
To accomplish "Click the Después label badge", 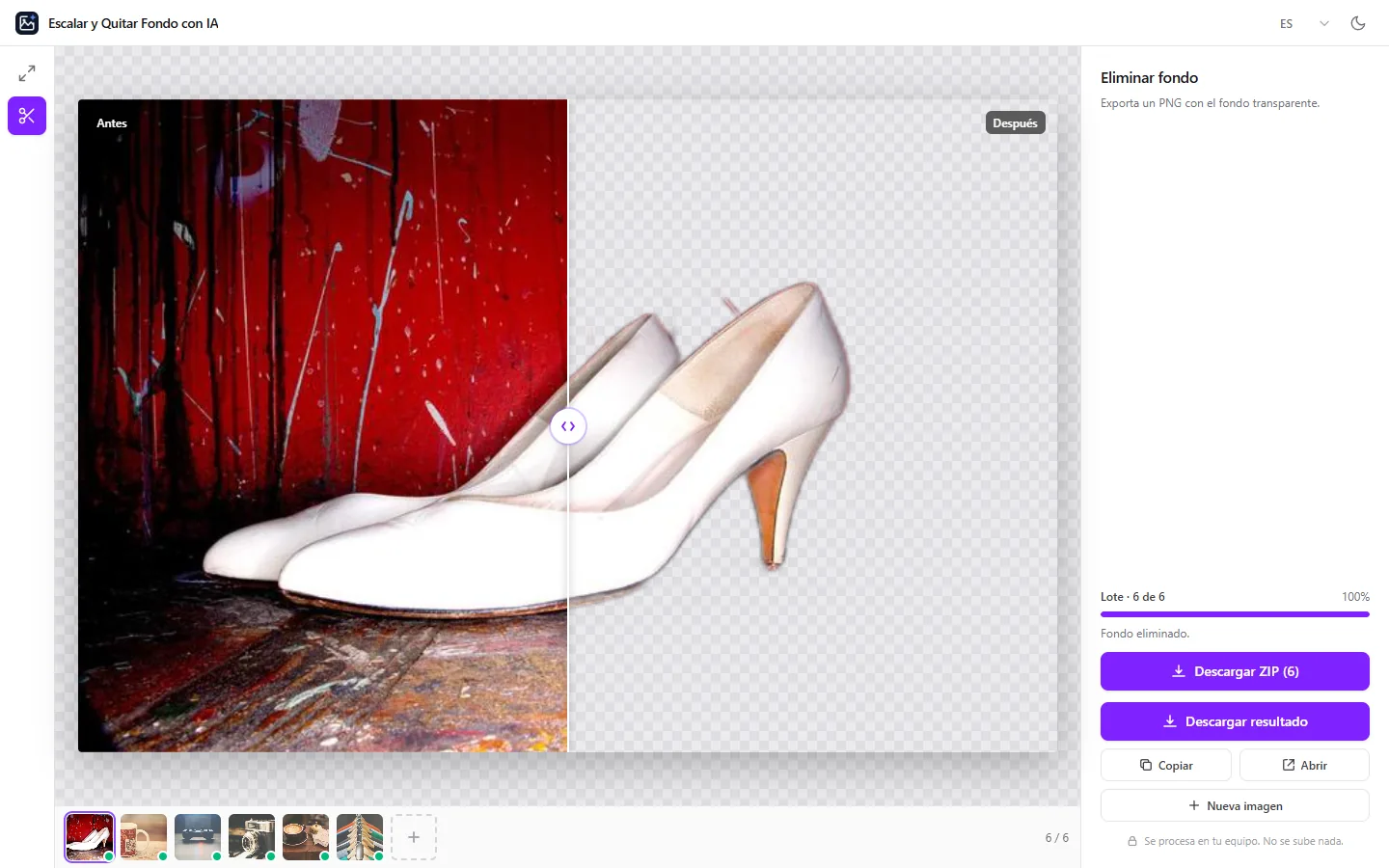I will click(1015, 123).
